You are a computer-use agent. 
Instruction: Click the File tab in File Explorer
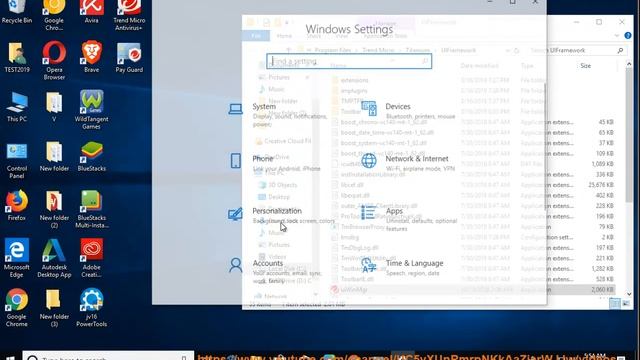click(256, 36)
